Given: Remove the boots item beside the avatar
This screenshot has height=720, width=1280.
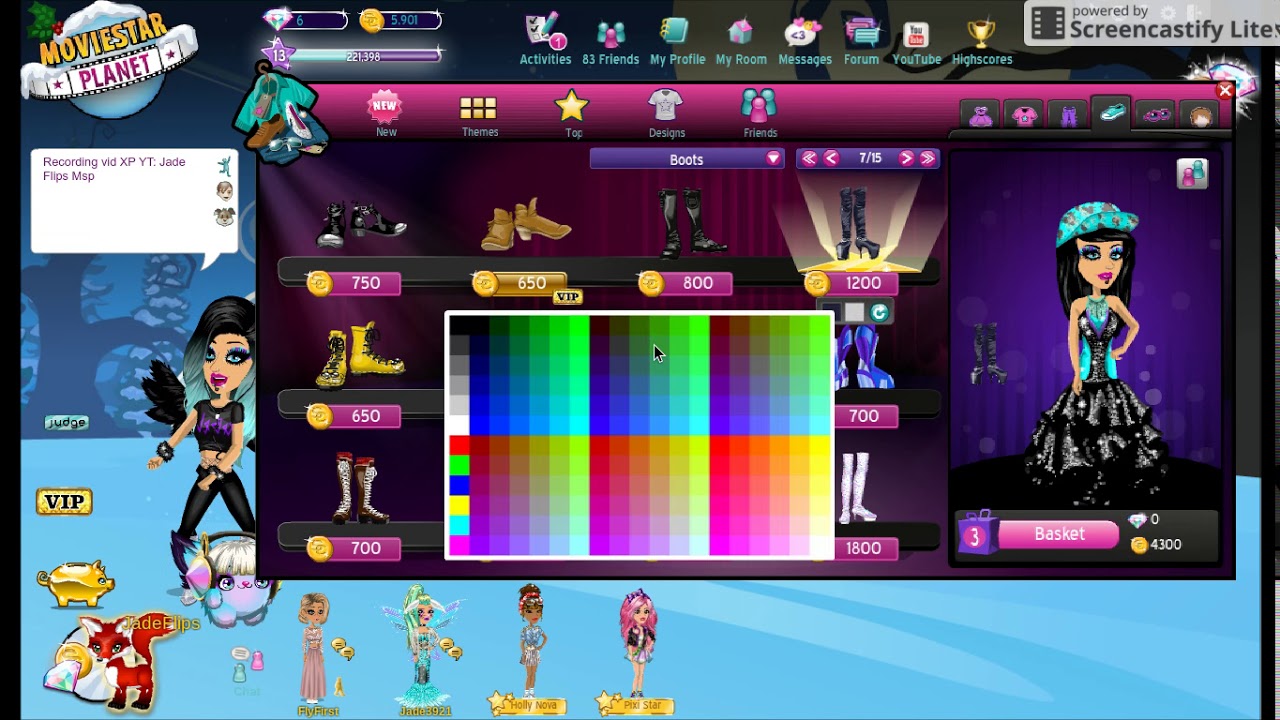Looking at the screenshot, I should (986, 354).
